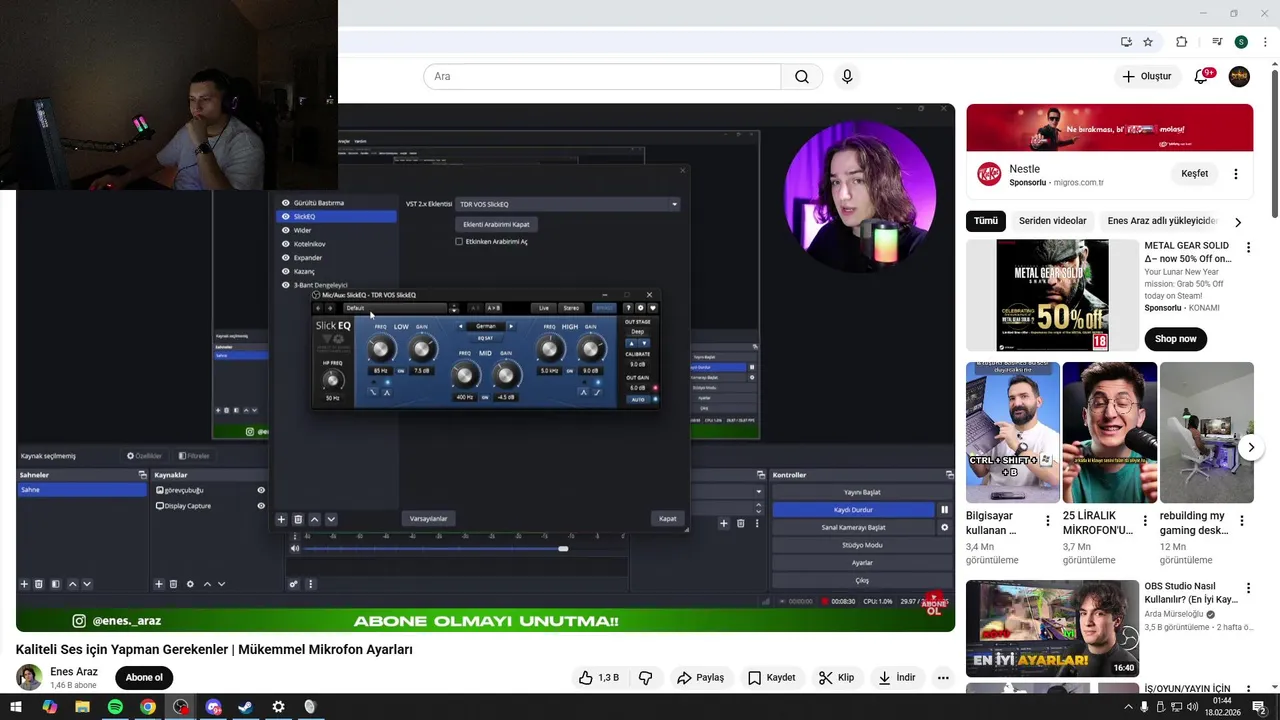This screenshot has height=720, width=1280.
Task: Click the Keşfet button on the Nestle ad
Action: (x=1194, y=174)
